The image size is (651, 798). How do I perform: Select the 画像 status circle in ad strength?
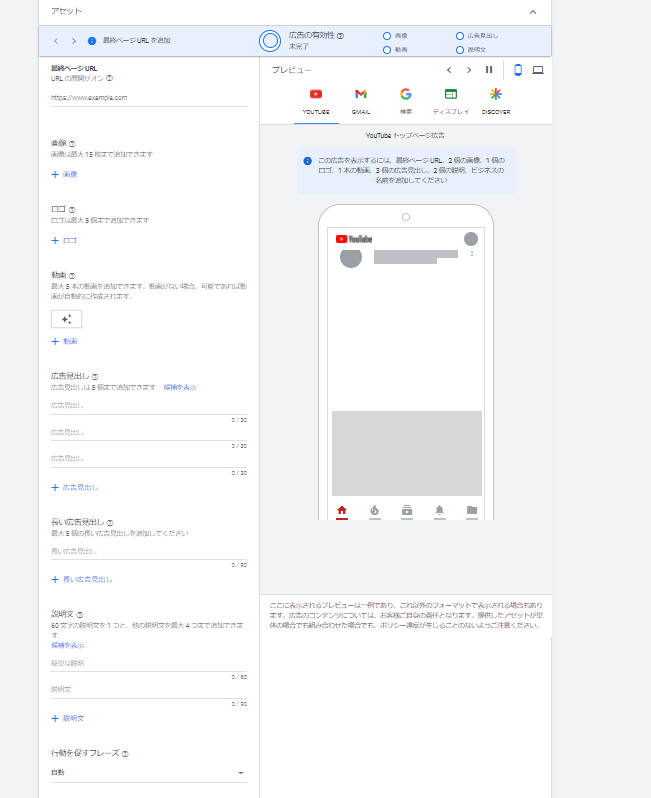click(x=387, y=36)
